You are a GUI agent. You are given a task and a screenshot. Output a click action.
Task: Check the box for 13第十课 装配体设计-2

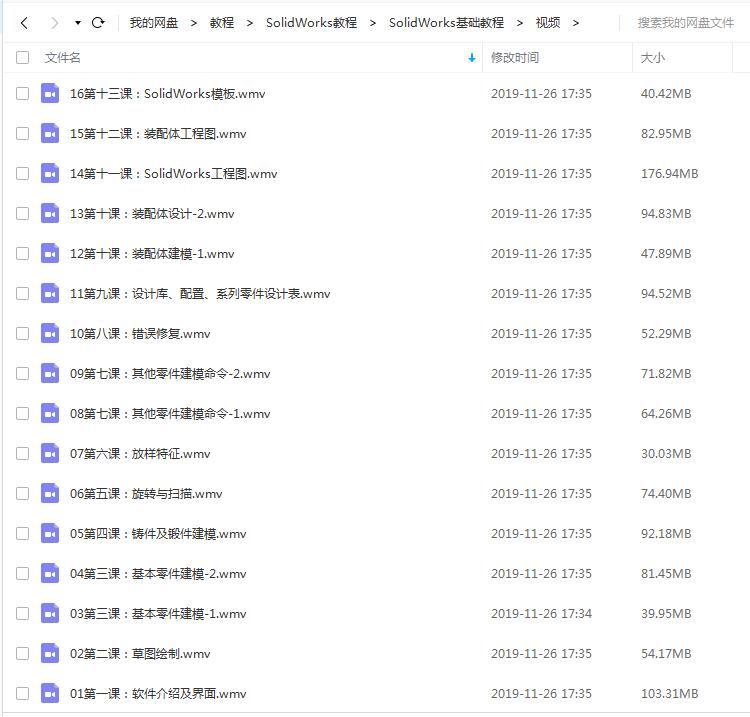(22, 213)
